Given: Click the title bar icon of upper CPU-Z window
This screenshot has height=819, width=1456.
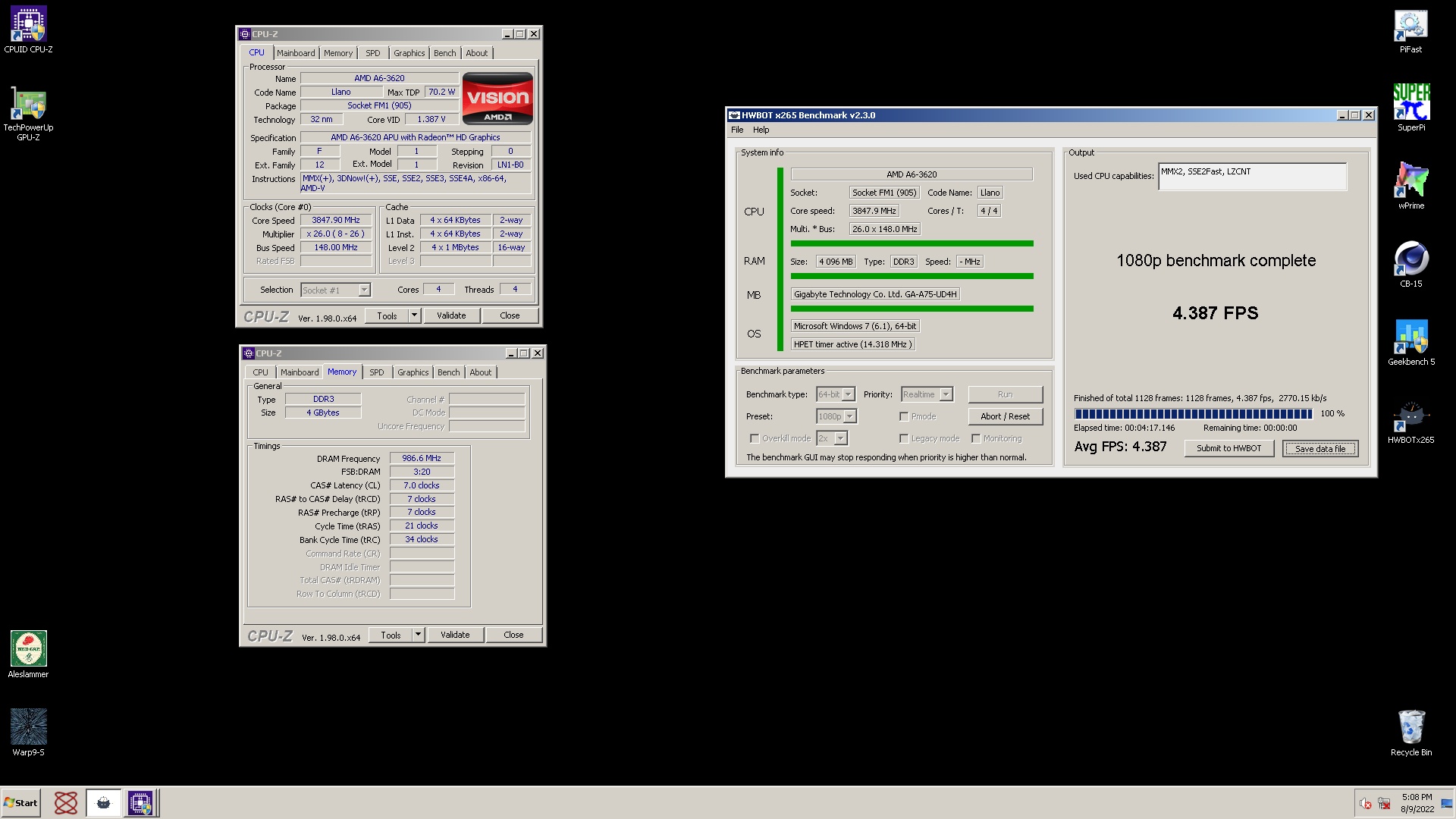Looking at the screenshot, I should [x=244, y=34].
